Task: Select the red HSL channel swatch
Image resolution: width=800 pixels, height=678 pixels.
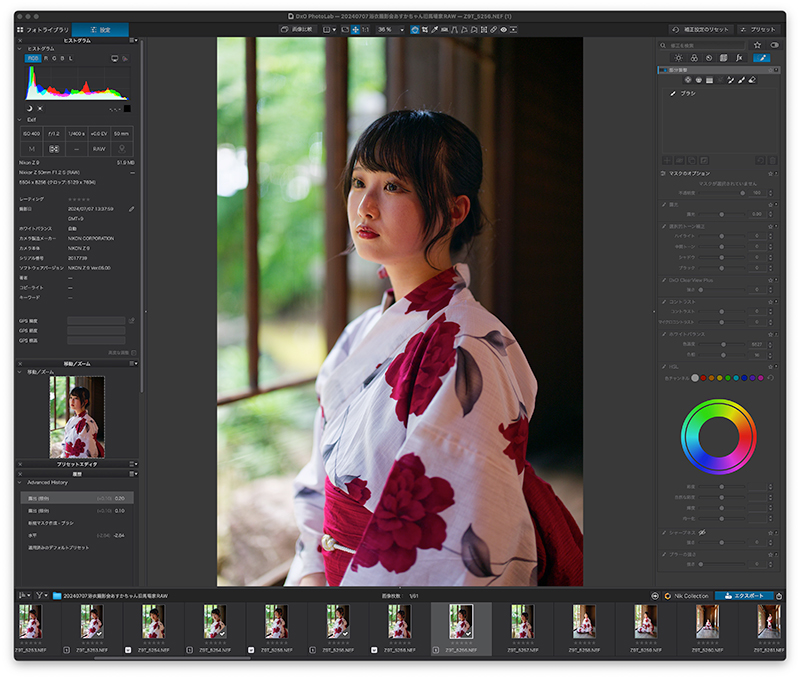Action: [x=703, y=378]
